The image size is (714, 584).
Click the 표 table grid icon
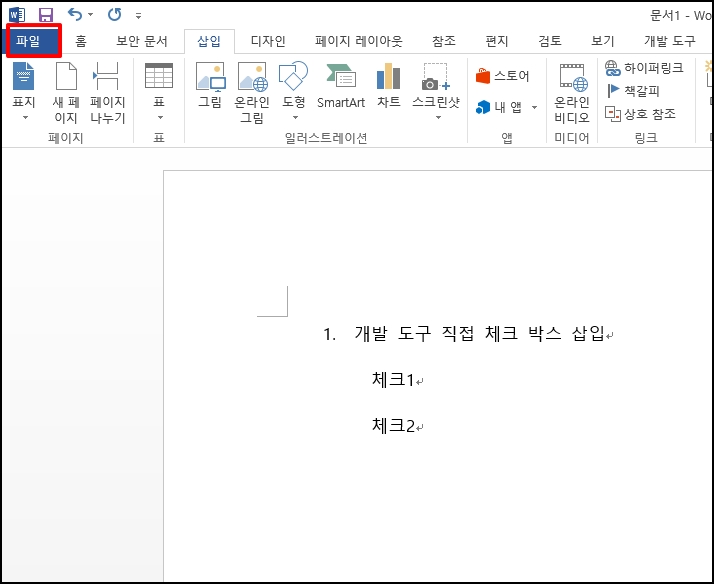(x=159, y=76)
